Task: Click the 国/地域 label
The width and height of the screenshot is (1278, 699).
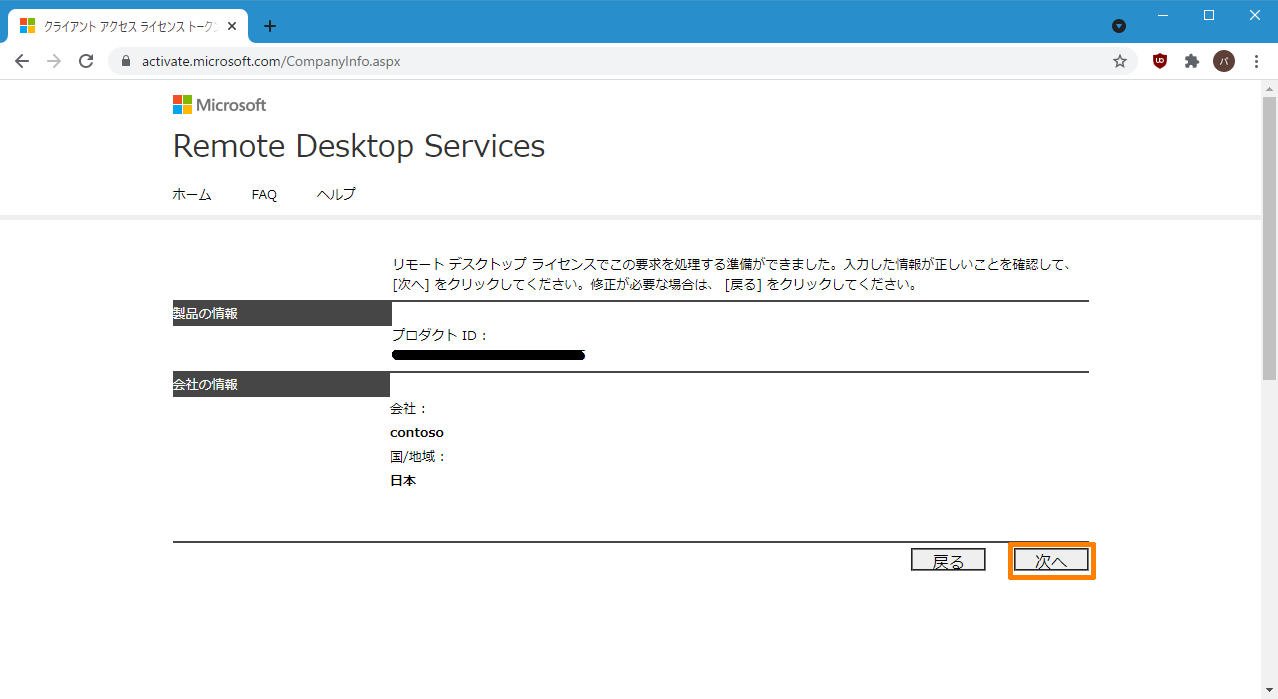Action: [418, 457]
